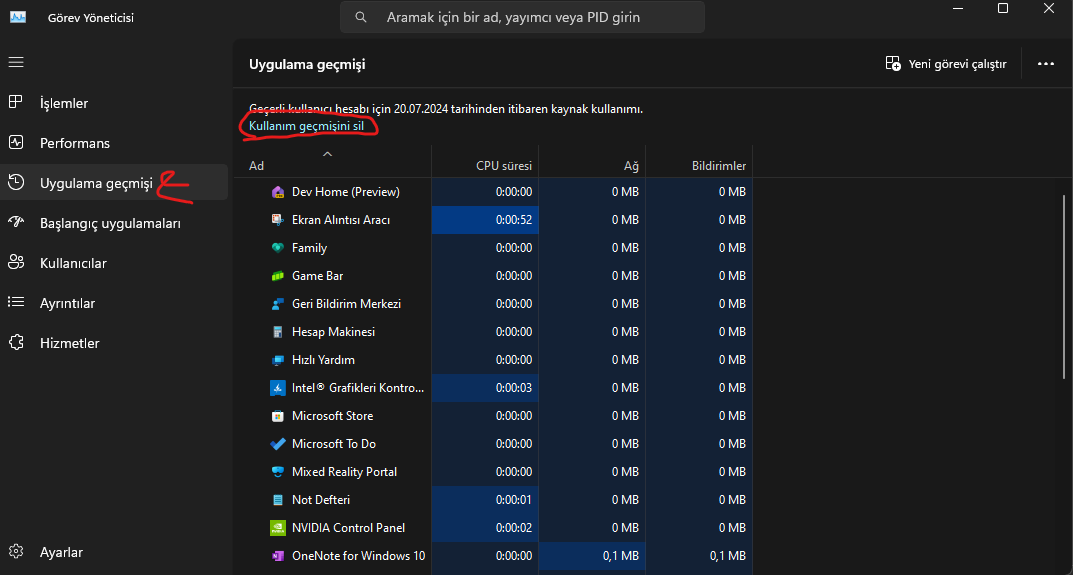Select the Microsoft Store row

493,416
